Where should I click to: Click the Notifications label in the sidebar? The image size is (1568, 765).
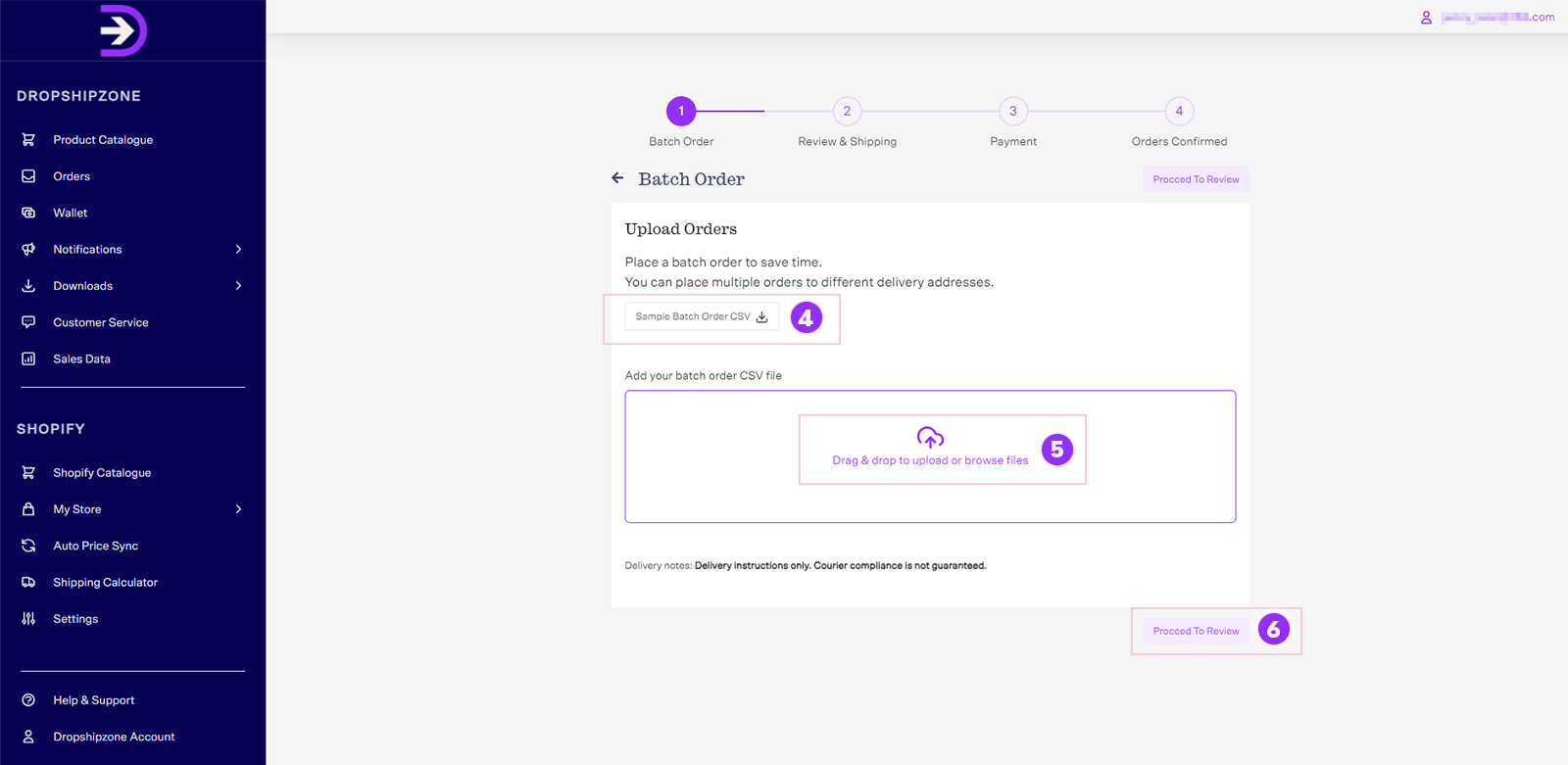pos(87,250)
